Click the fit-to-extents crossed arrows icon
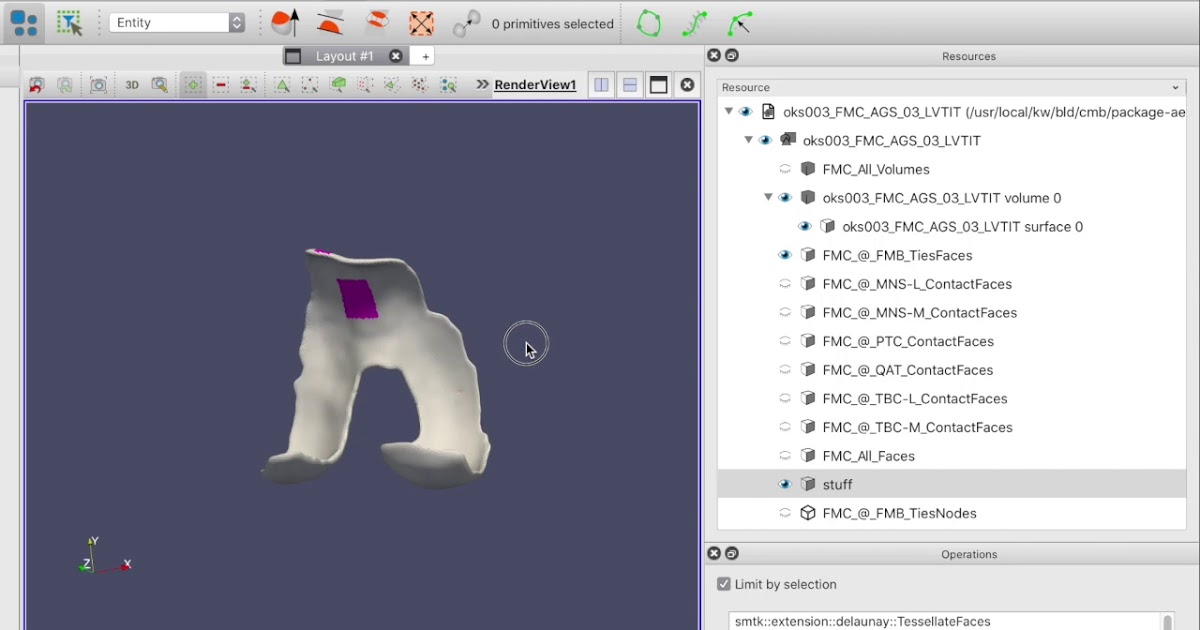The height and width of the screenshot is (630, 1200). point(422,23)
